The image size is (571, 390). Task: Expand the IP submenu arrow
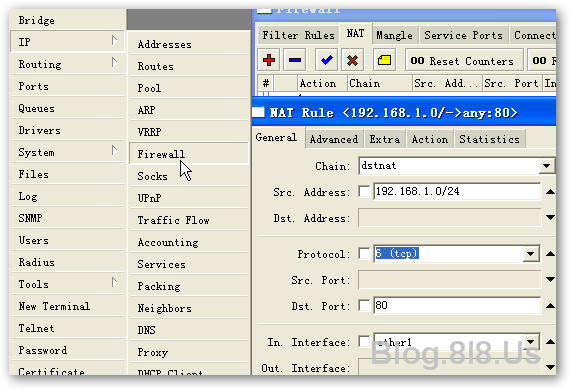114,40
